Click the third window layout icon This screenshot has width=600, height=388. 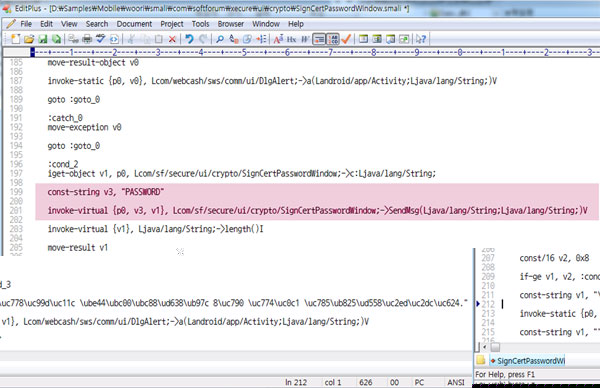tap(391, 39)
